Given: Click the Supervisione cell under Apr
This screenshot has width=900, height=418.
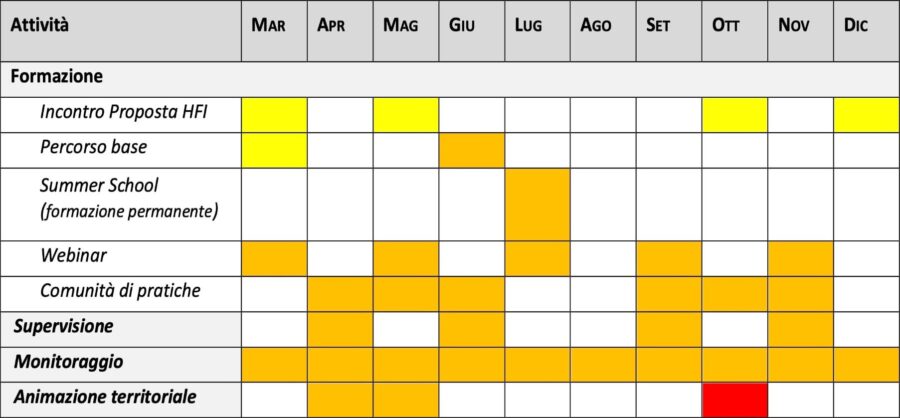Looking at the screenshot, I should pyautogui.click(x=340, y=330).
